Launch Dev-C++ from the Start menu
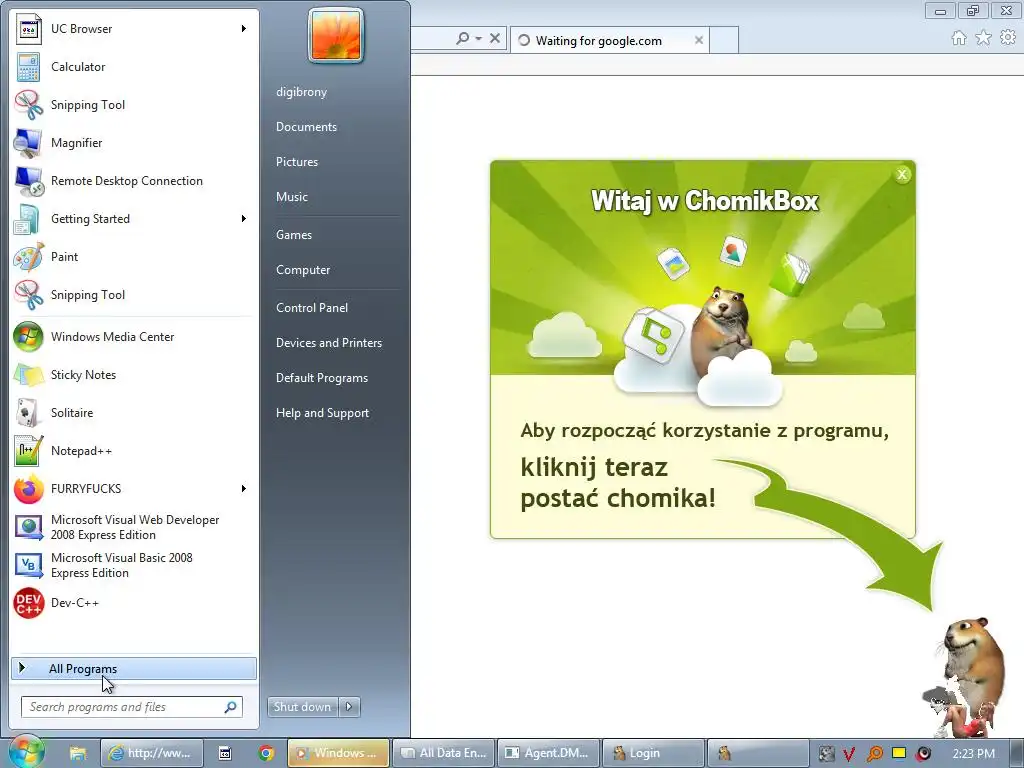 pyautogui.click(x=134, y=603)
